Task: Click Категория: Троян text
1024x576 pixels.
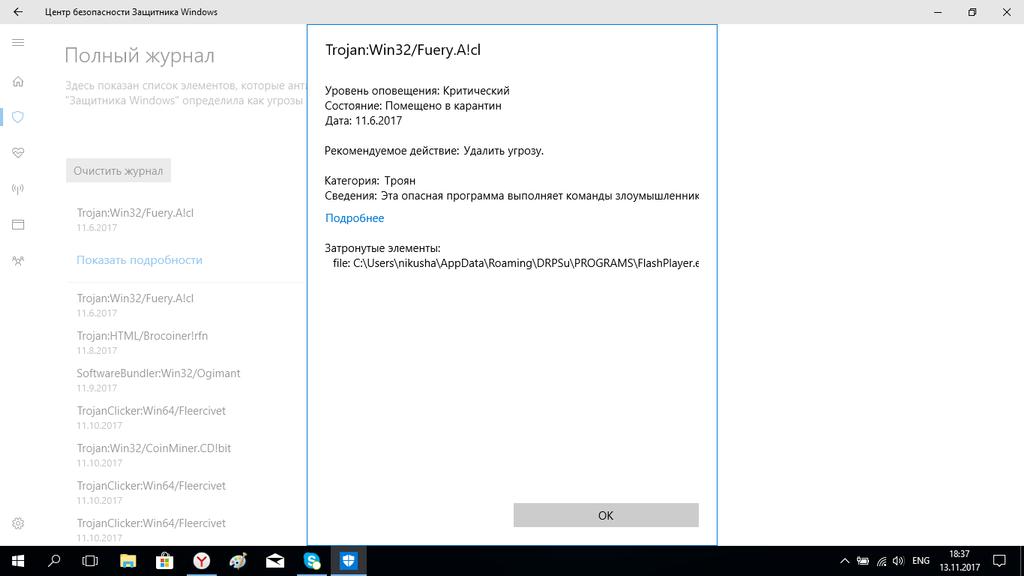Action: 370,181
